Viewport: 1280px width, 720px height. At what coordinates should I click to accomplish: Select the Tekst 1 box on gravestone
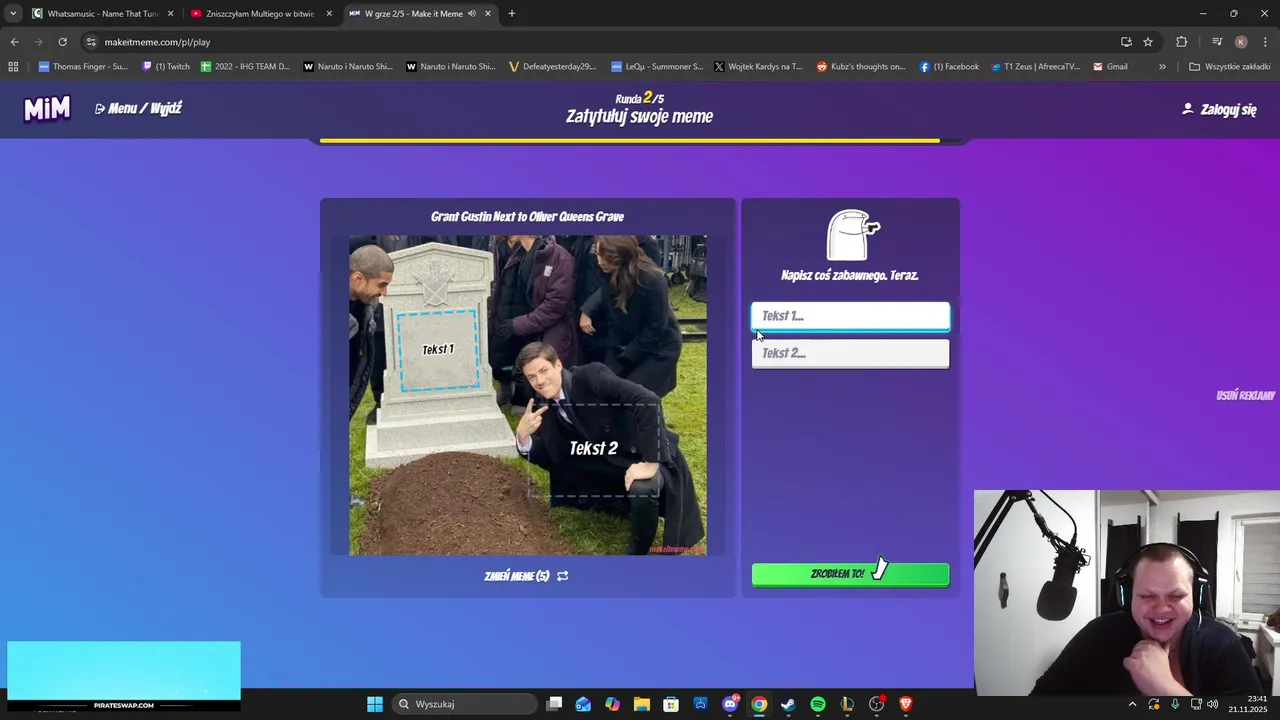tap(438, 350)
